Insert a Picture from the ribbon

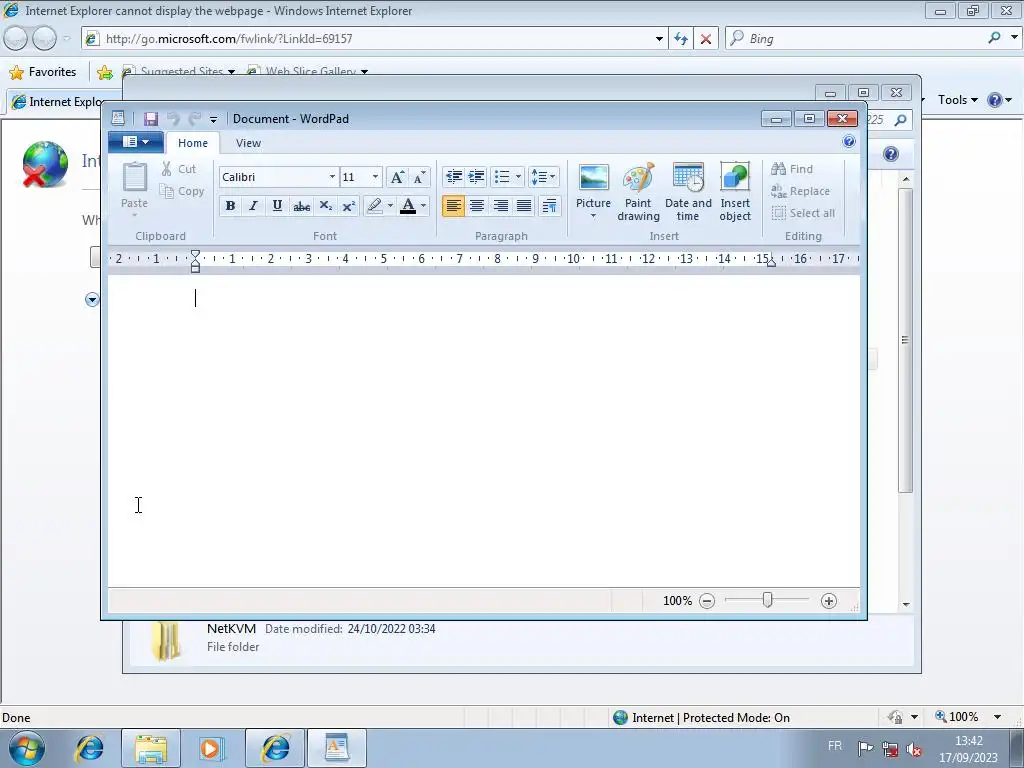point(594,191)
